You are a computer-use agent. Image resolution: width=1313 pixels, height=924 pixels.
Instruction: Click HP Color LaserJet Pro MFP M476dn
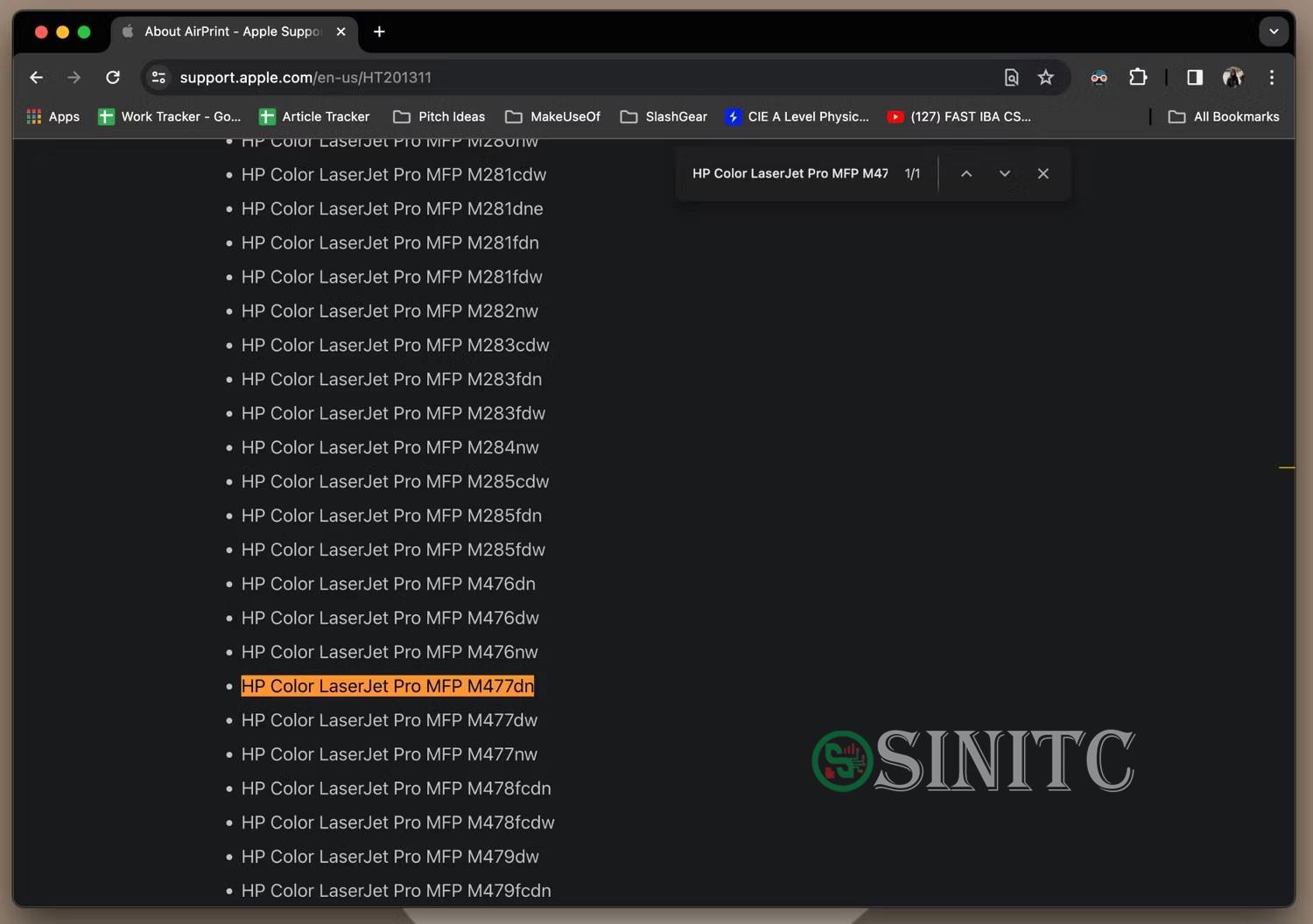pyautogui.click(x=389, y=584)
